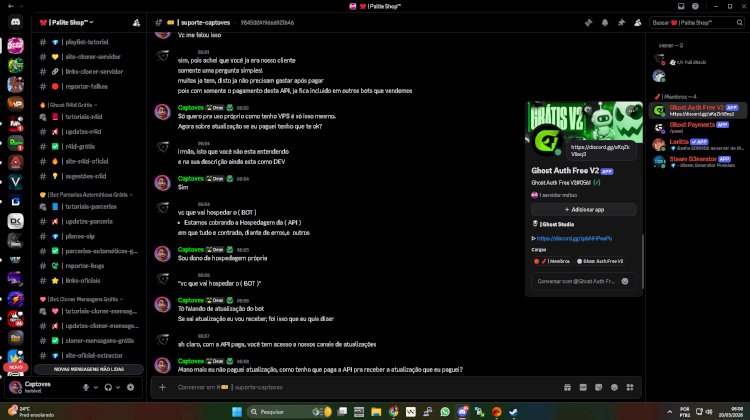Click the plus attachment button in message bar
This screenshot has width=750, height=420.
[x=163, y=387]
